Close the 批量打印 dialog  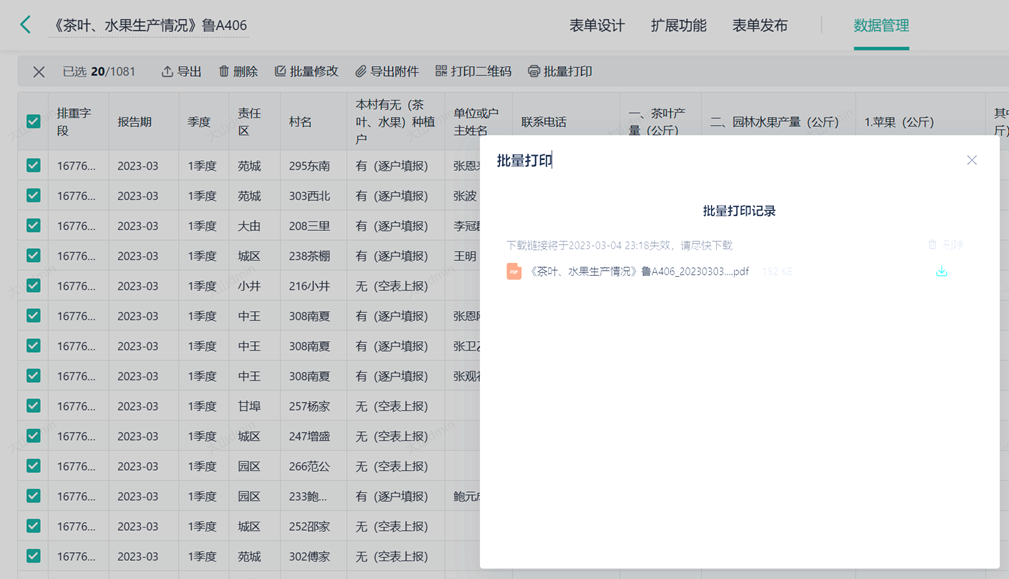971,160
